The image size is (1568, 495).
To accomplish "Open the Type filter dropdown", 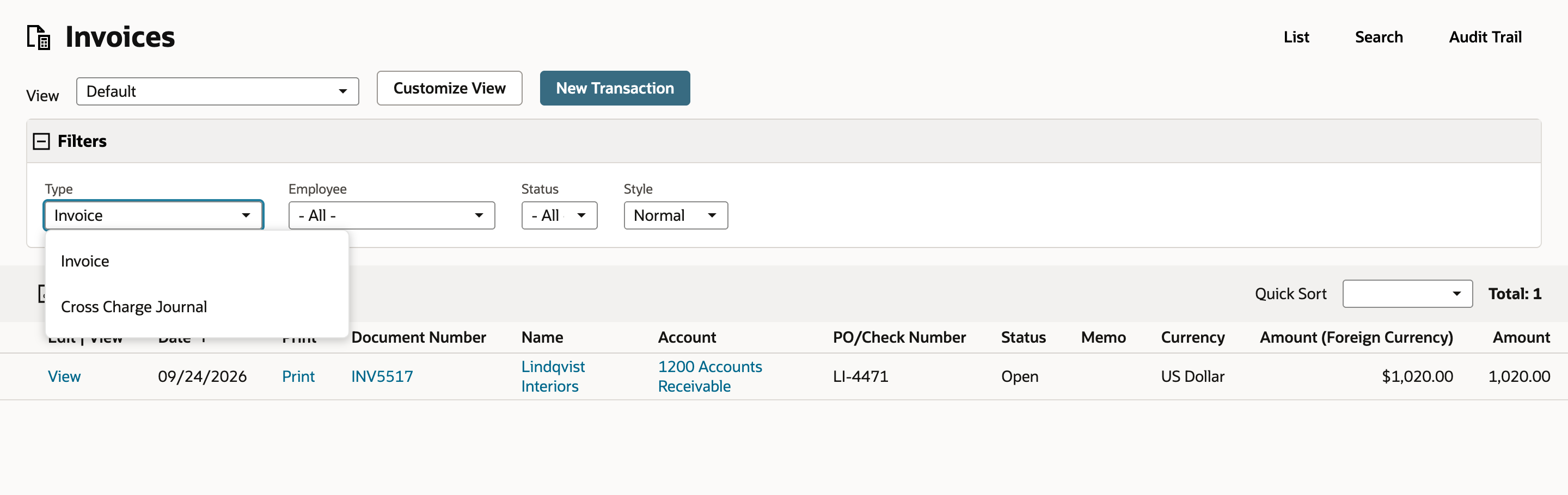I will (154, 215).
